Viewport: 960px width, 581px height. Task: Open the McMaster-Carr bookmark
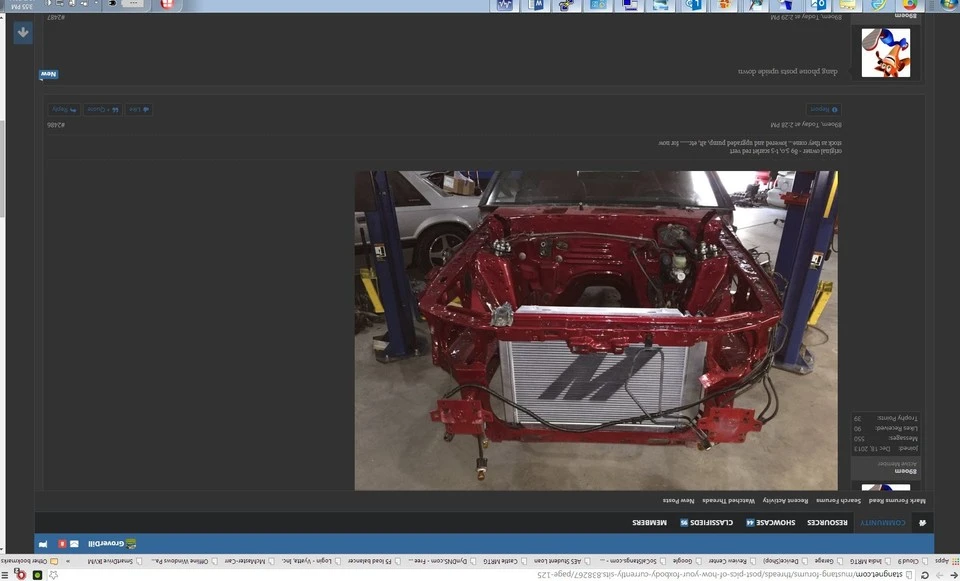[250, 561]
